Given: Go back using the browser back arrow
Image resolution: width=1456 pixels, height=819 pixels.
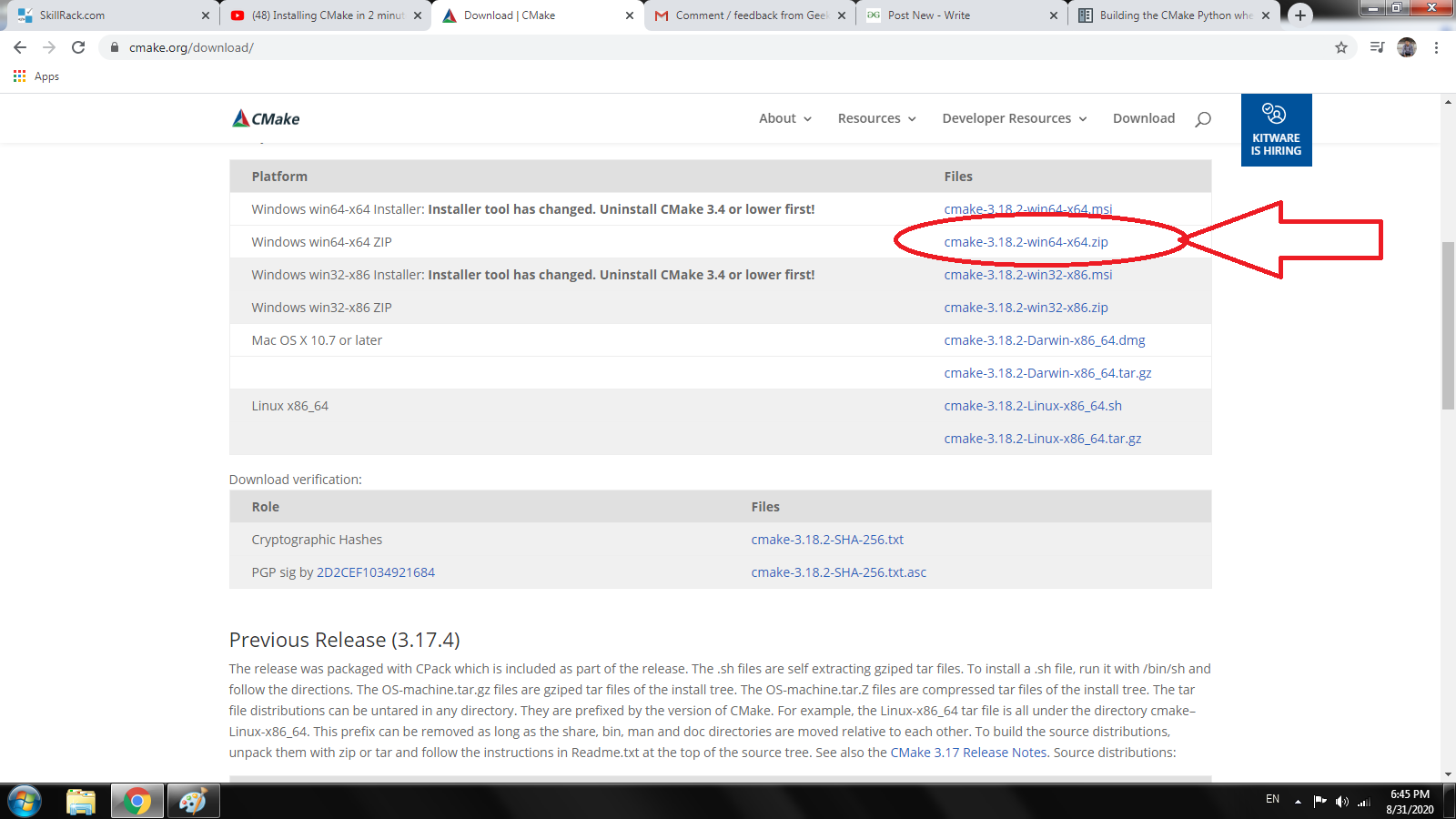Looking at the screenshot, I should click(x=20, y=47).
